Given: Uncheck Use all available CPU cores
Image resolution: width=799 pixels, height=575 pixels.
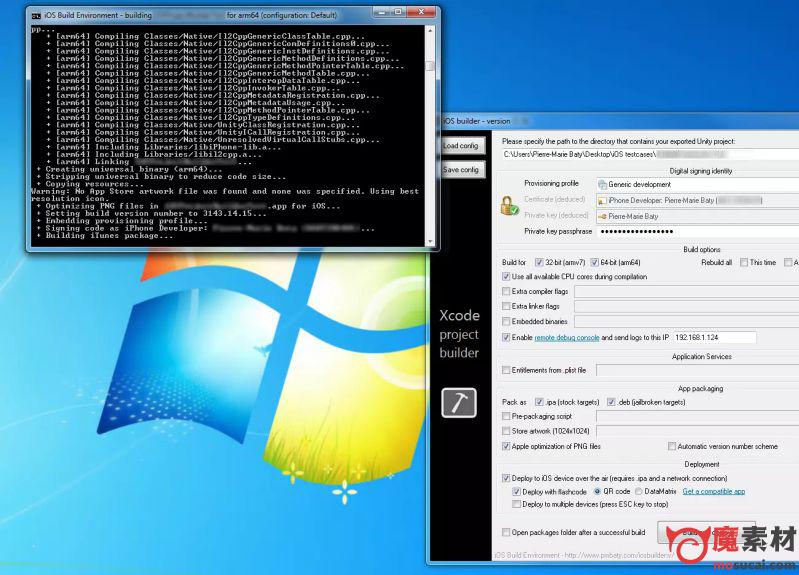Looking at the screenshot, I should 506,277.
